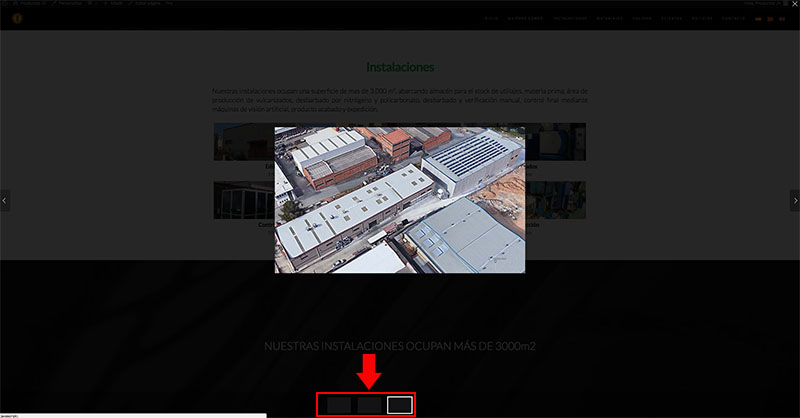Switch language with the middle flag icon
Image resolution: width=800 pixels, height=418 pixels.
click(x=771, y=19)
